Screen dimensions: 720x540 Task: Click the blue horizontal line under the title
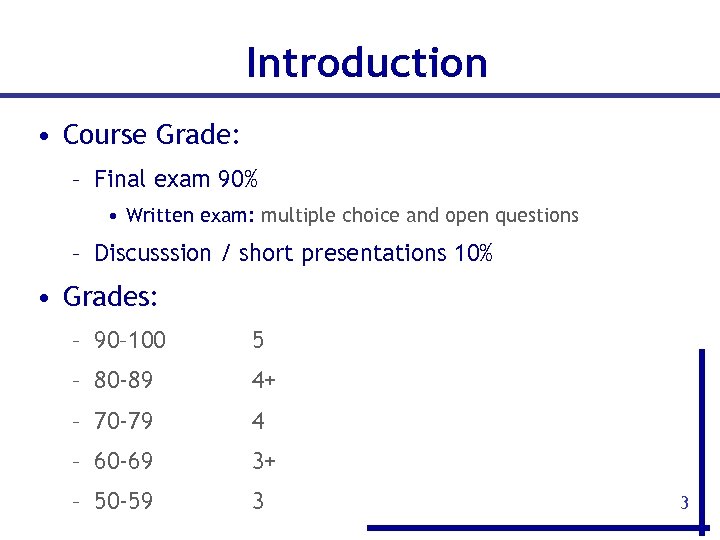360,96
